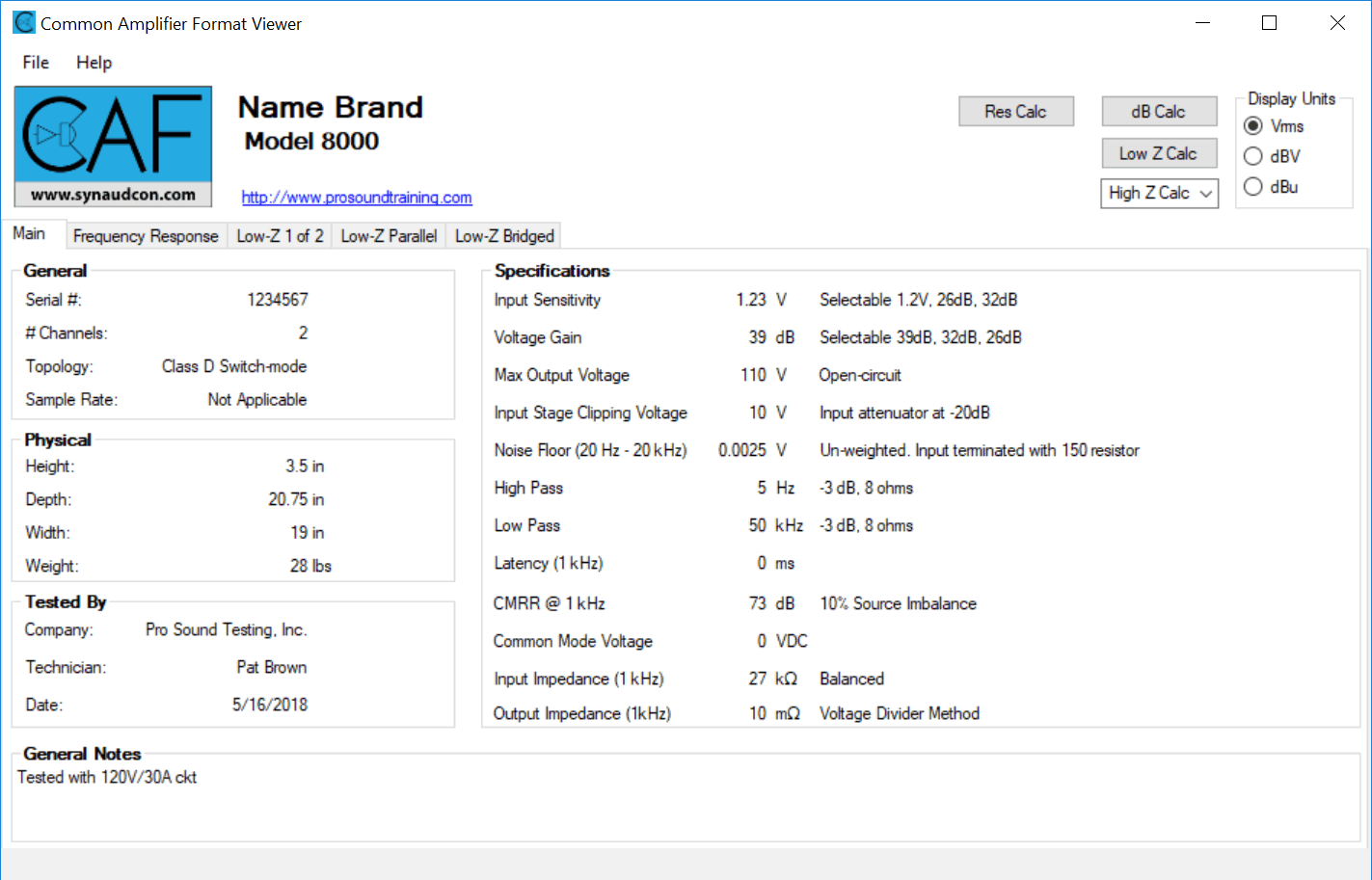Click the CAF logo image
Image resolution: width=1372 pixels, height=880 pixels.
[113, 146]
